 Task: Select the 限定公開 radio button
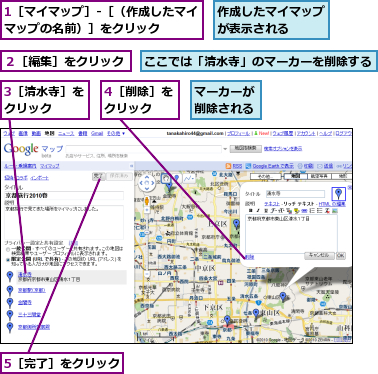pyautogui.click(x=8, y=259)
